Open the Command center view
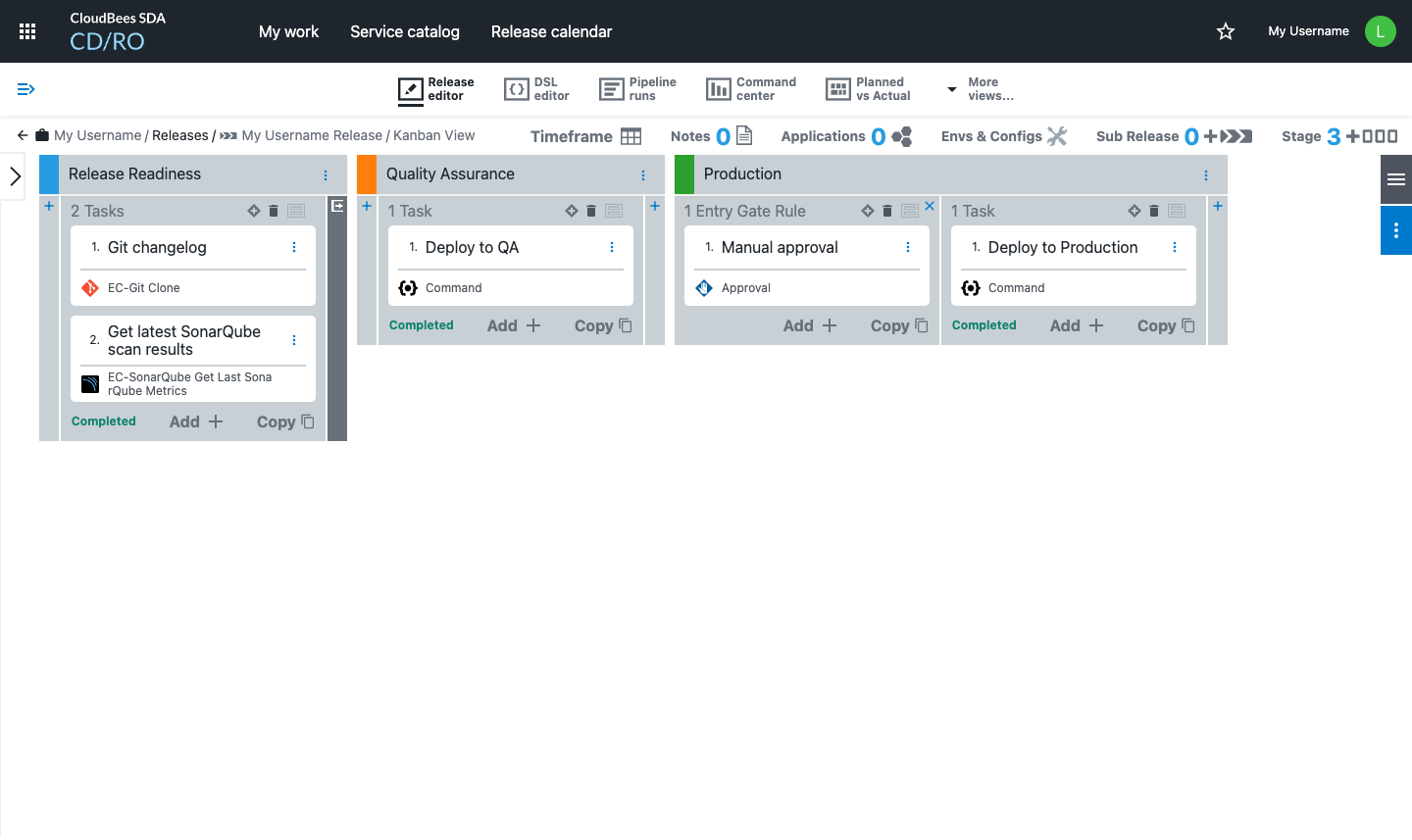The height and width of the screenshot is (840, 1412). 751,89
